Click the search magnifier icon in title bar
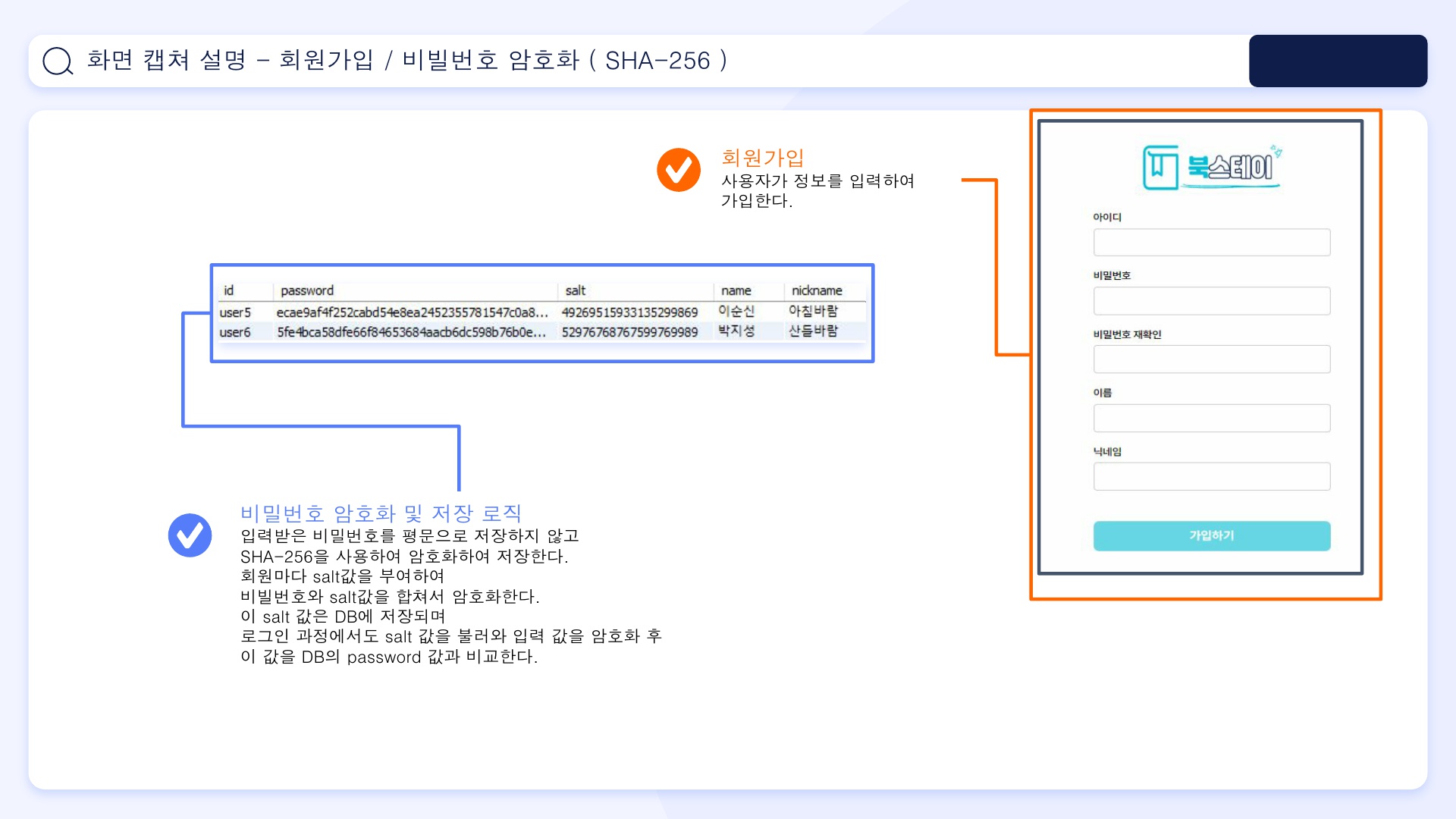1456x819 pixels. [58, 61]
